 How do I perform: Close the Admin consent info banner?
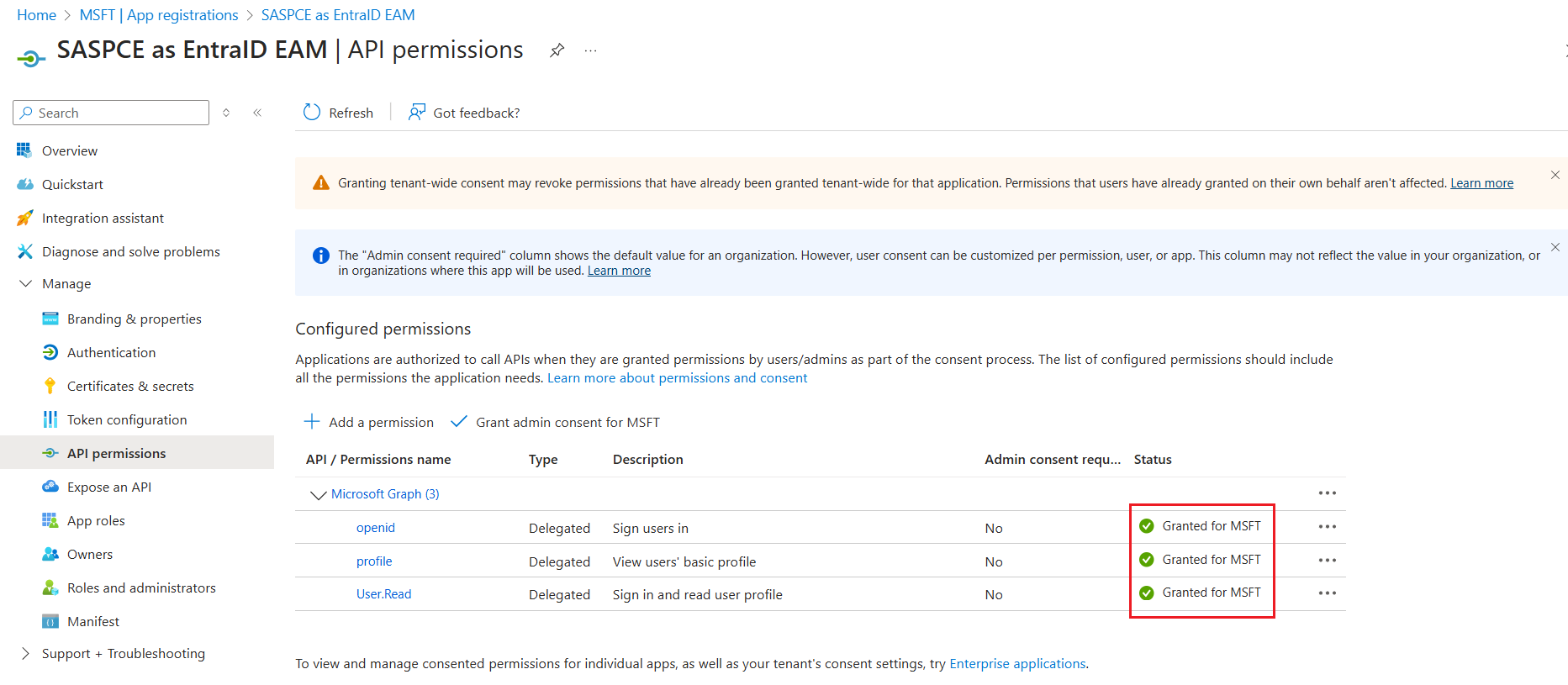coord(1555,247)
